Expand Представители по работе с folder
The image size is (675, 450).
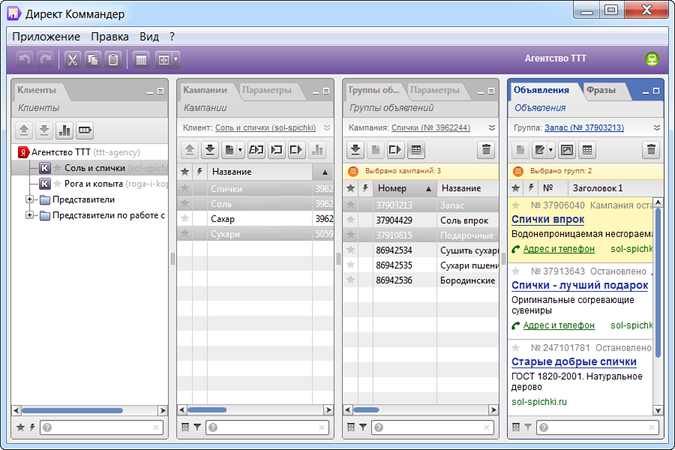(29, 215)
